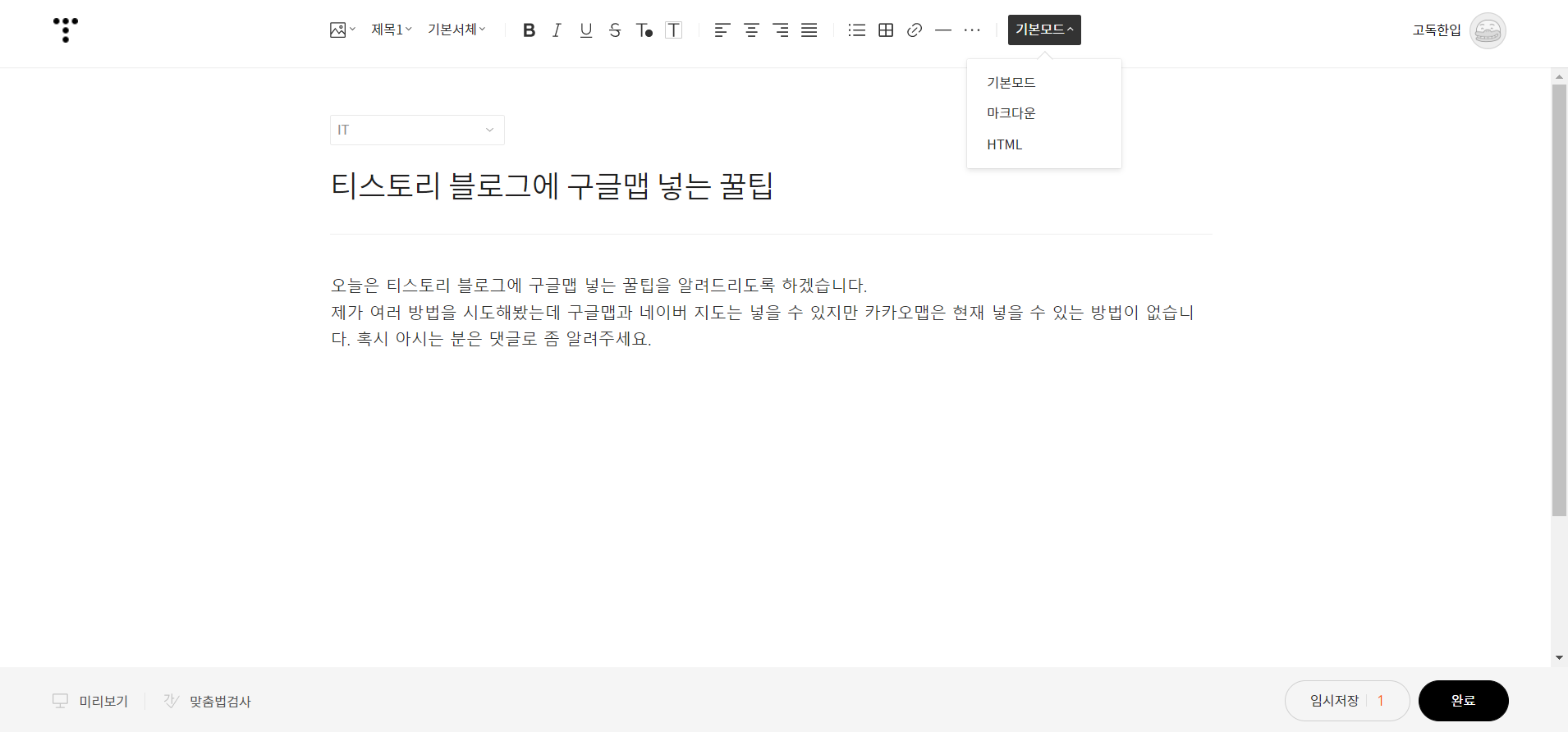Click the scrollbar down arrow
Viewport: 1568px width, 732px height.
(x=1559, y=658)
